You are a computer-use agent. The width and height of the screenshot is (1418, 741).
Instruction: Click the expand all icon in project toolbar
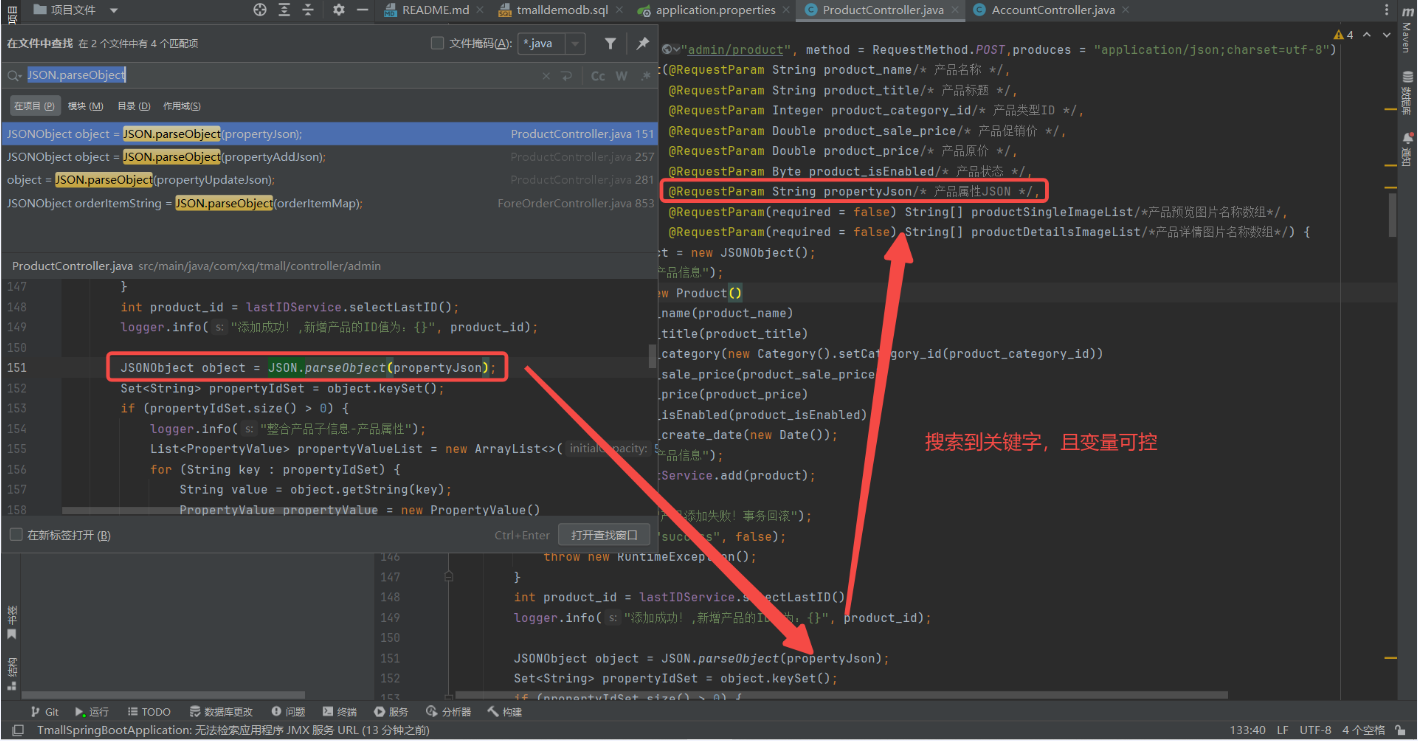coord(284,10)
